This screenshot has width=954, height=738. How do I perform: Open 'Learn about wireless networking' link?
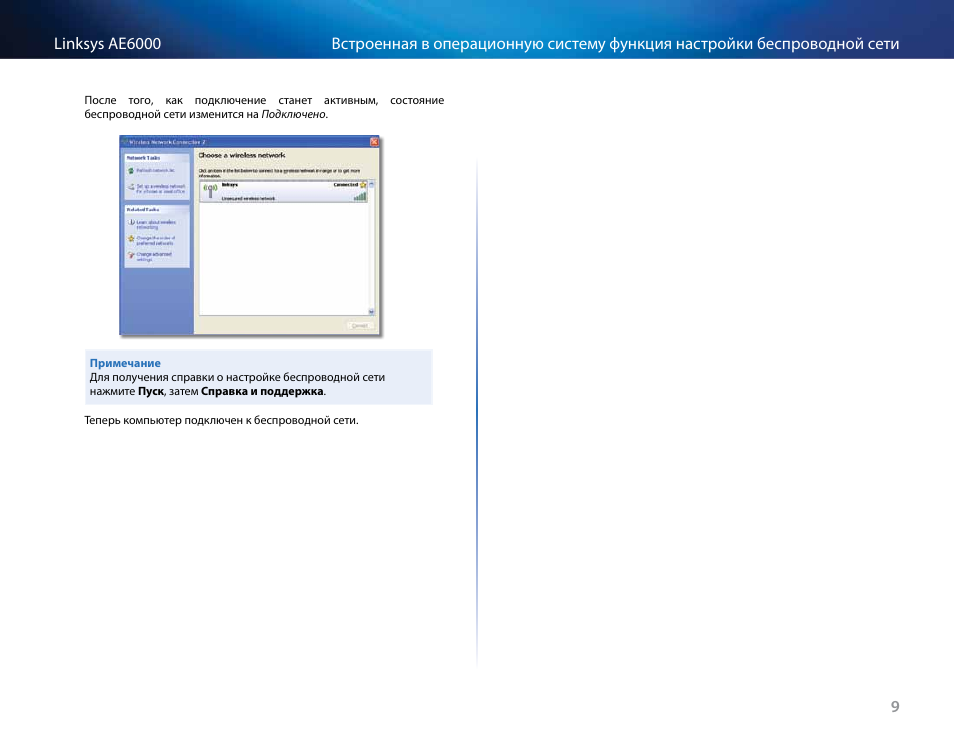pyautogui.click(x=156, y=225)
